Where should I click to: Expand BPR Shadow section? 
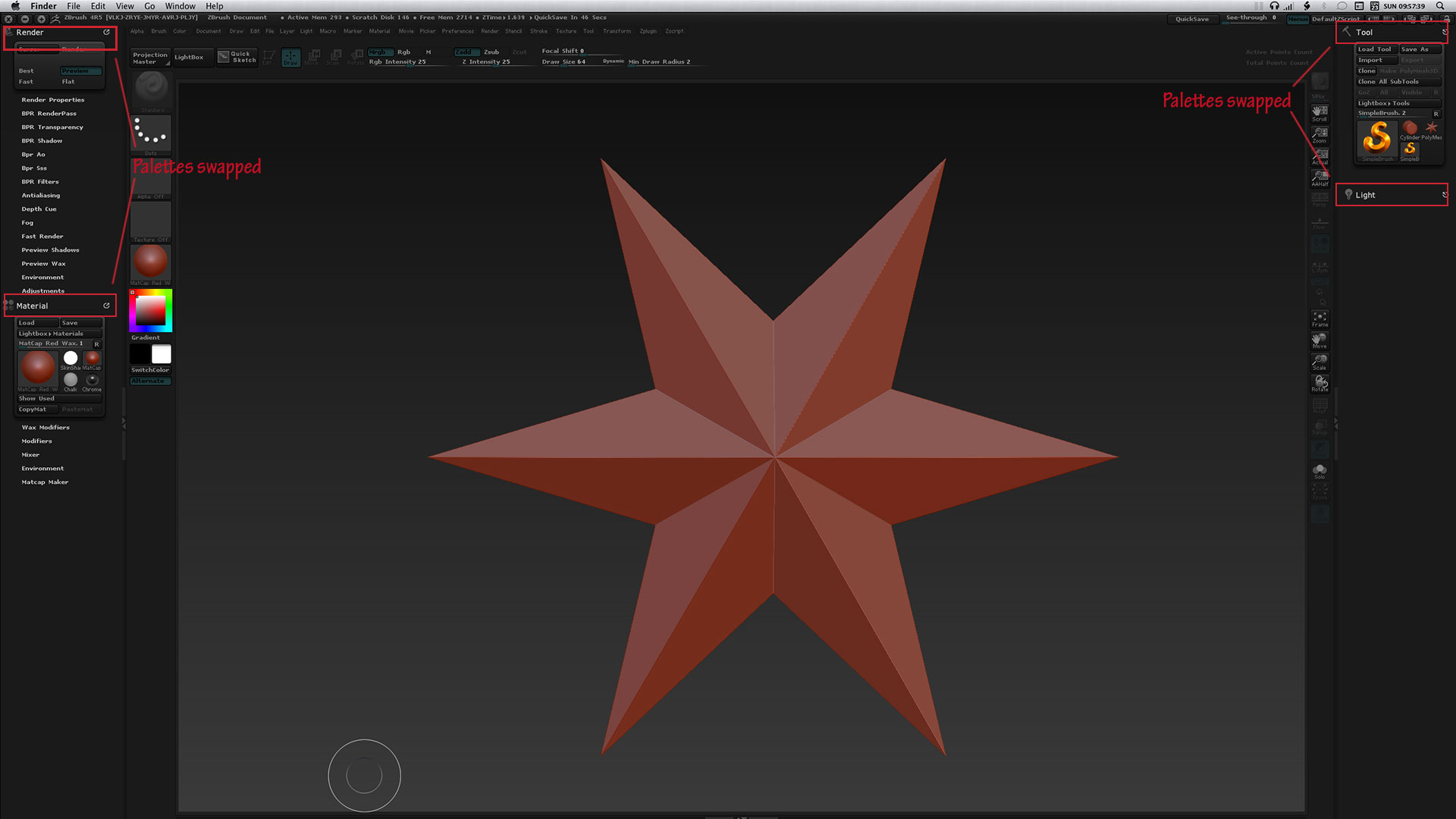[x=42, y=140]
